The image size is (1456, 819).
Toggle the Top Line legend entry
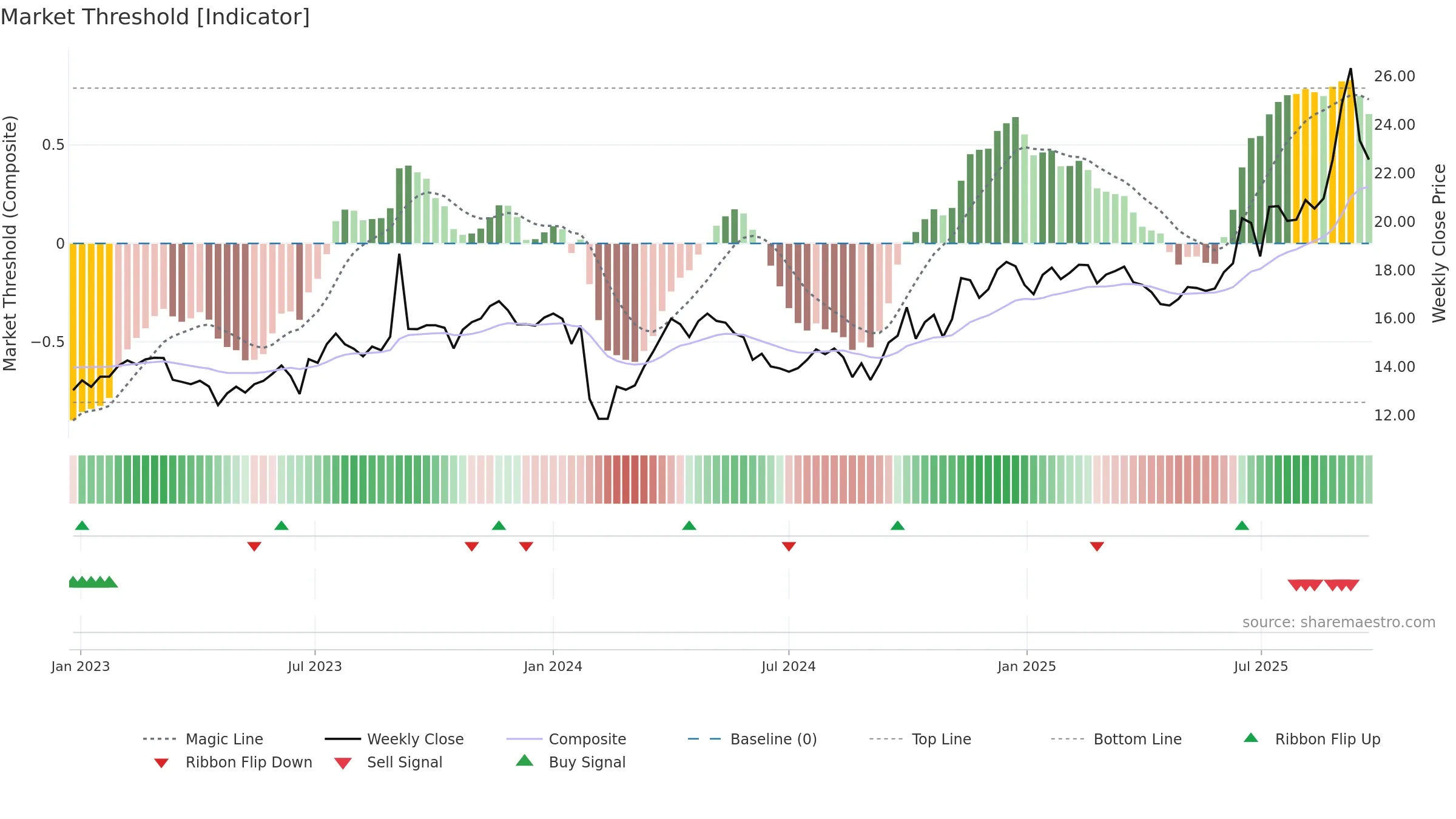pos(920,739)
